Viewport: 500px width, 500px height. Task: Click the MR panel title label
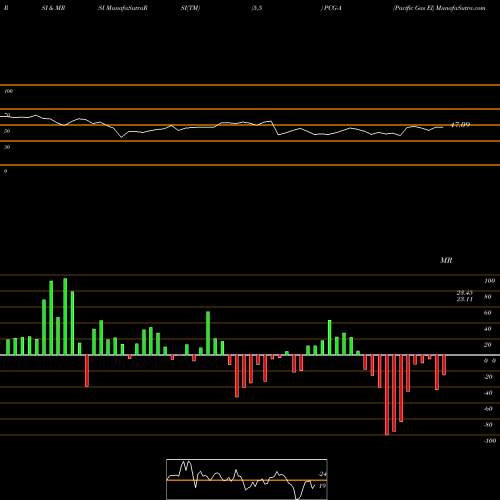tap(446, 260)
